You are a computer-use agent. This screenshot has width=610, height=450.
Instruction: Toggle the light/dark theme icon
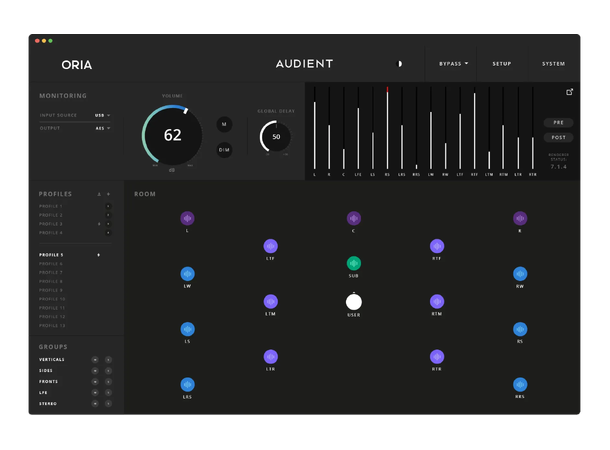pos(399,64)
